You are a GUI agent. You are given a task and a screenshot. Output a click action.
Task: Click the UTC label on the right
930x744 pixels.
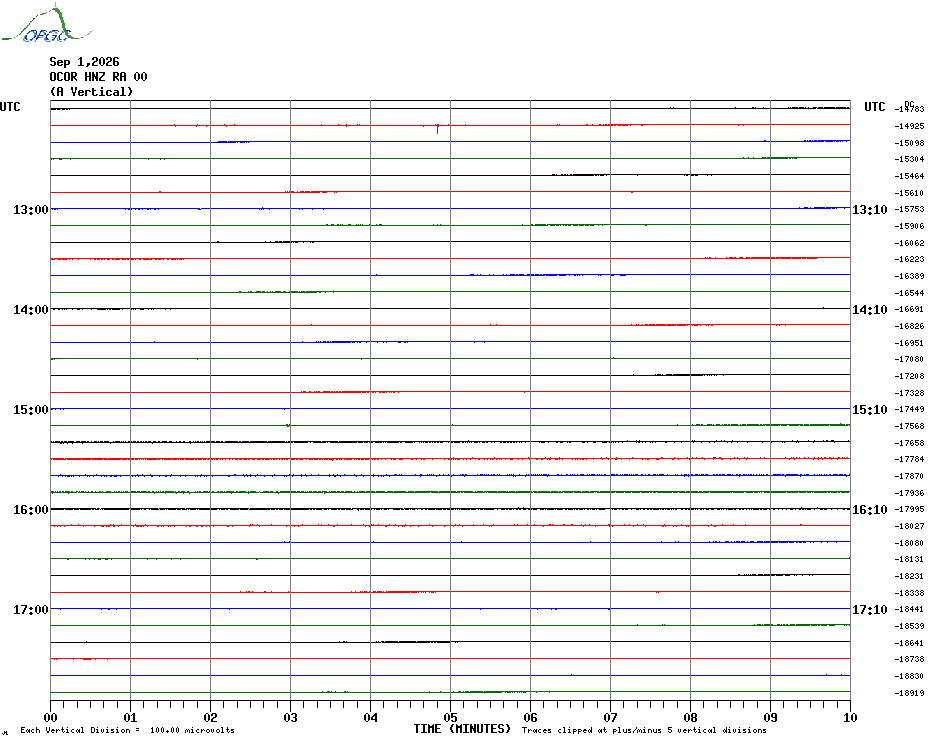point(874,107)
